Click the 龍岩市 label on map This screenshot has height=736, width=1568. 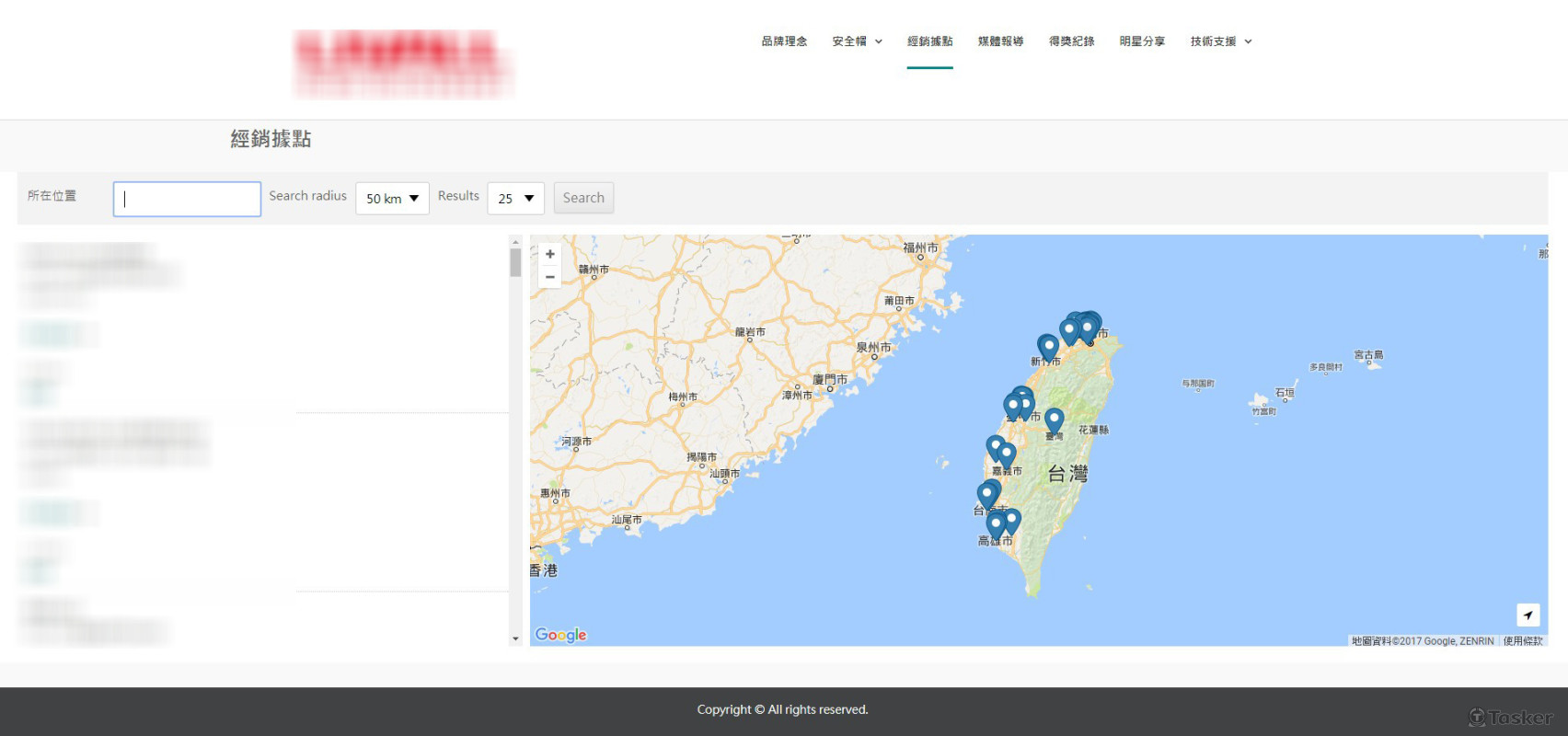[750, 332]
